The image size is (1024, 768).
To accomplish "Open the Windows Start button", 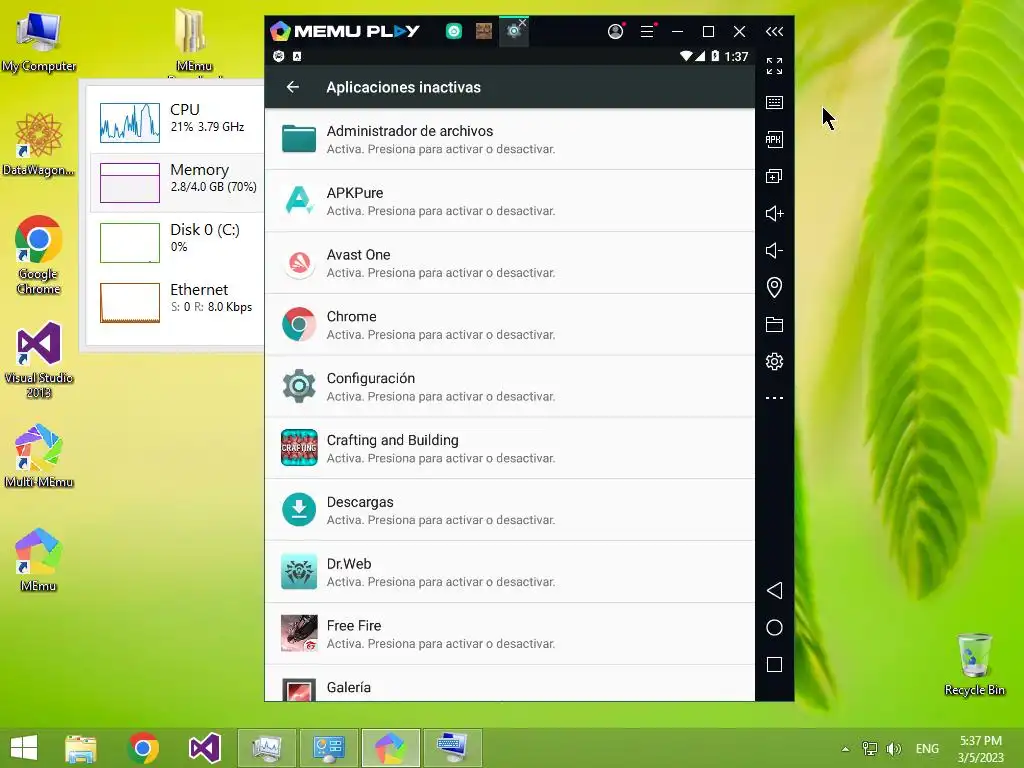I will pos(24,748).
